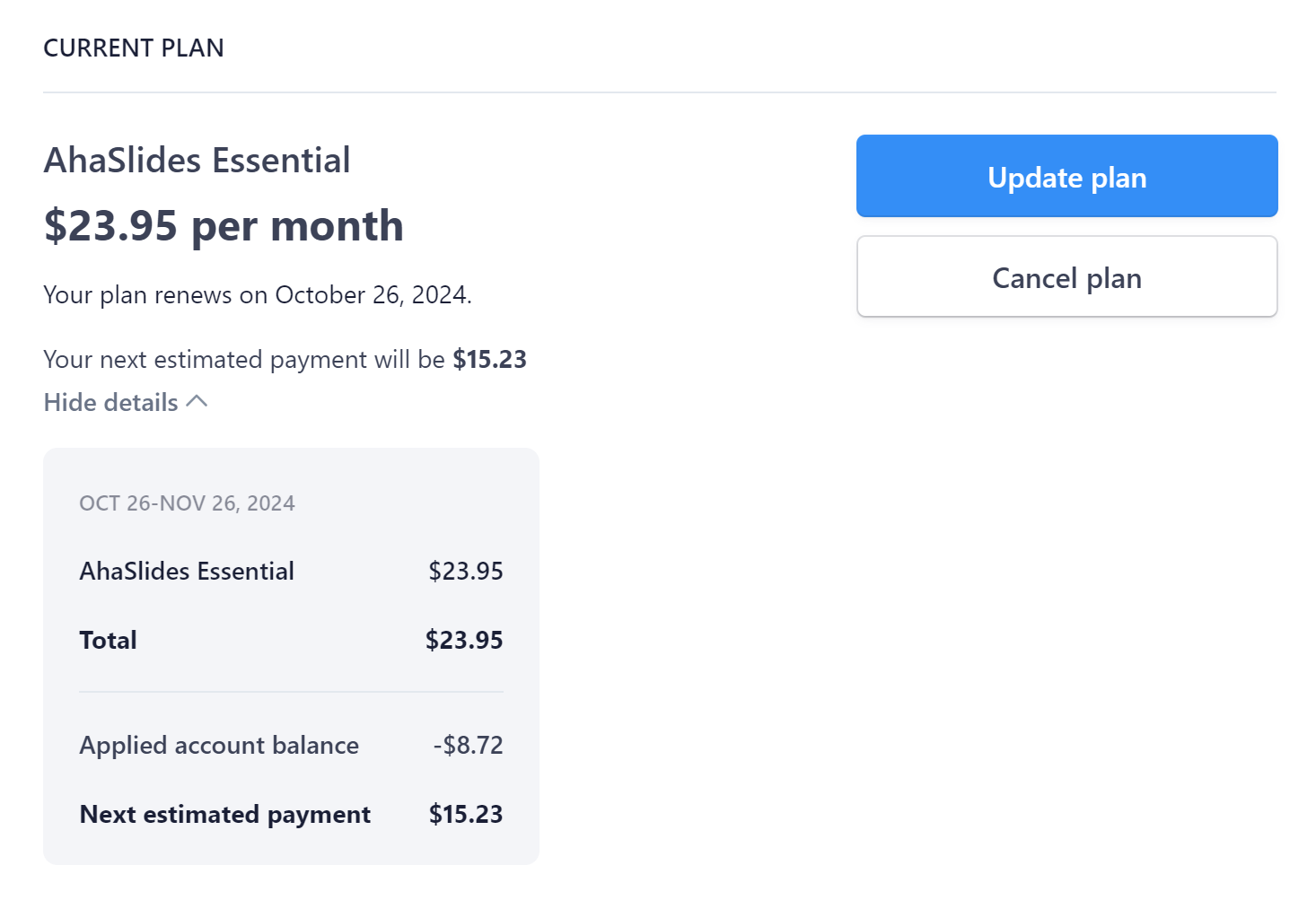The height and width of the screenshot is (909, 1316).
Task: Click the Next estimated payment row label
Action: pos(224,814)
